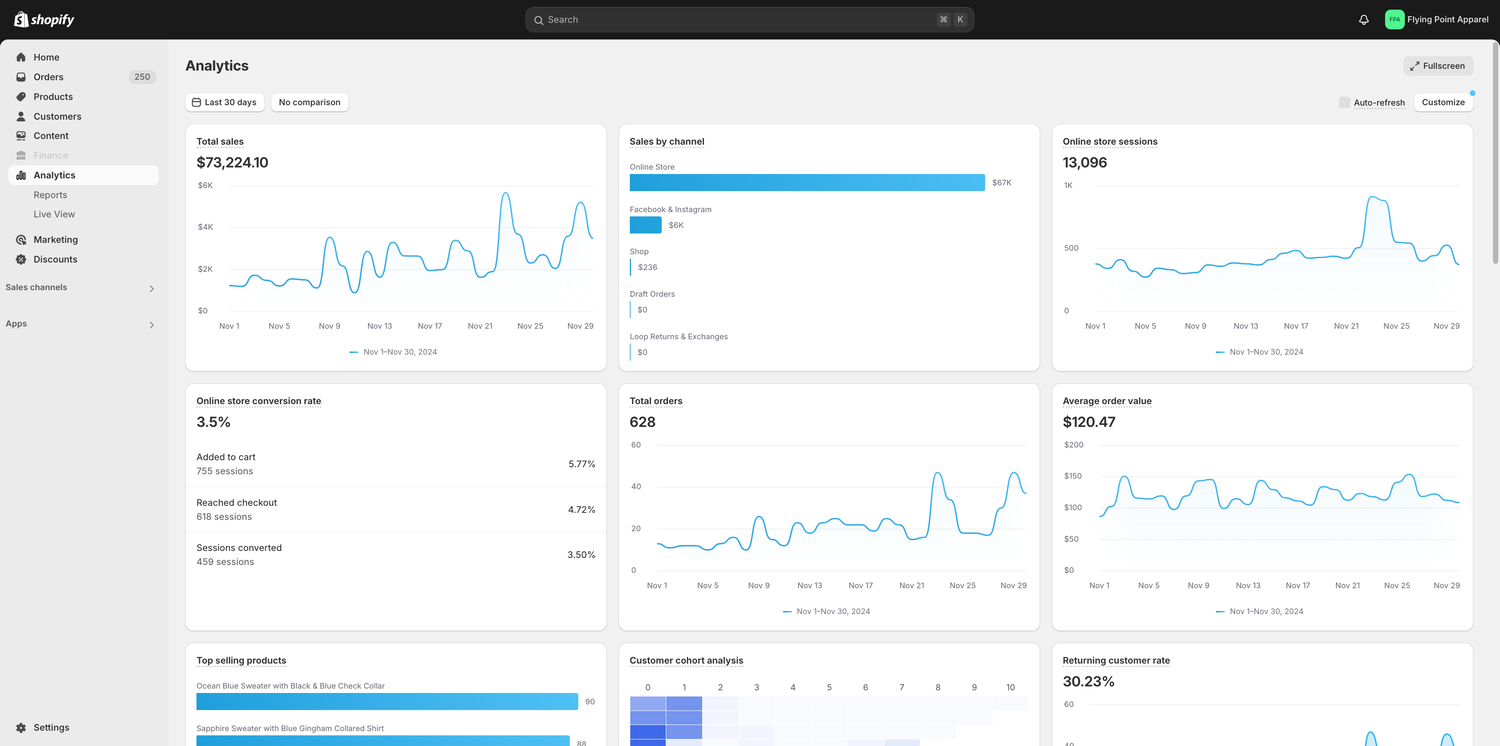Click the Facebook & Instagram $6K bar
Image resolution: width=1500 pixels, height=746 pixels.
646,225
